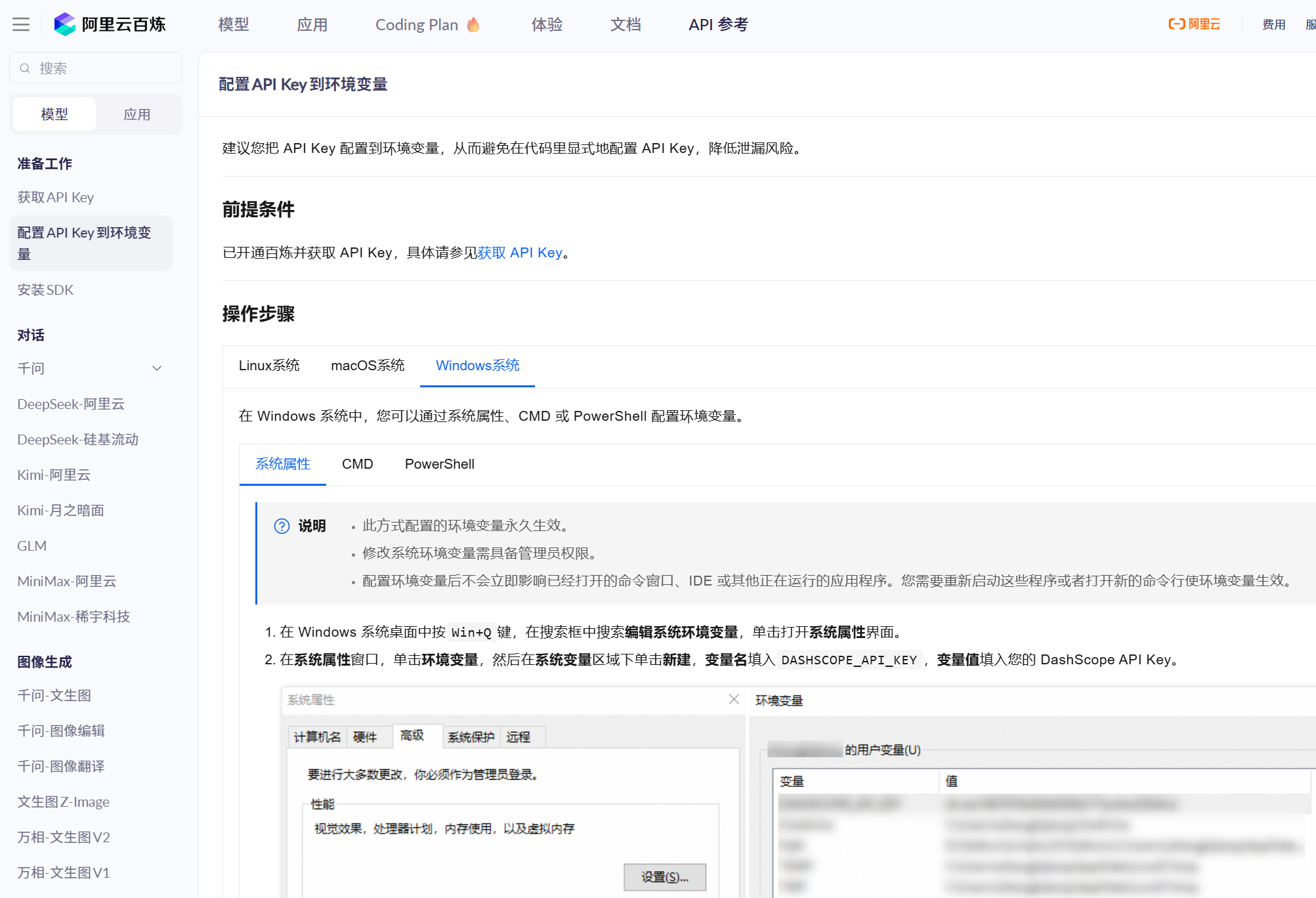
Task: Focus the 搜索 input field
Action: point(105,68)
